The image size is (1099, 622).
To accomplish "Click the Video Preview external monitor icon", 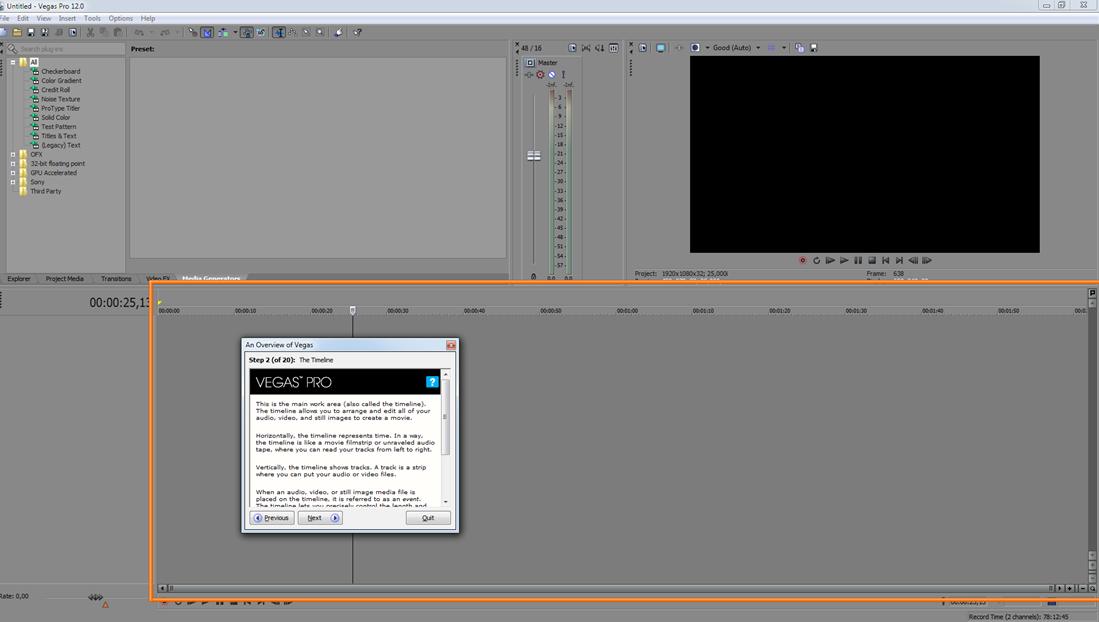I will (660, 48).
